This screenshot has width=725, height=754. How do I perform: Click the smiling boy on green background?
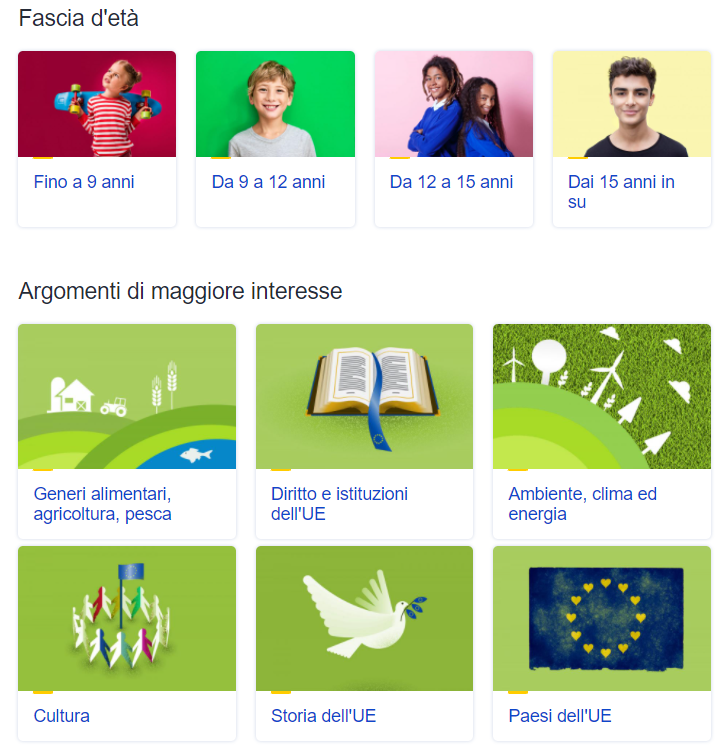point(275,104)
